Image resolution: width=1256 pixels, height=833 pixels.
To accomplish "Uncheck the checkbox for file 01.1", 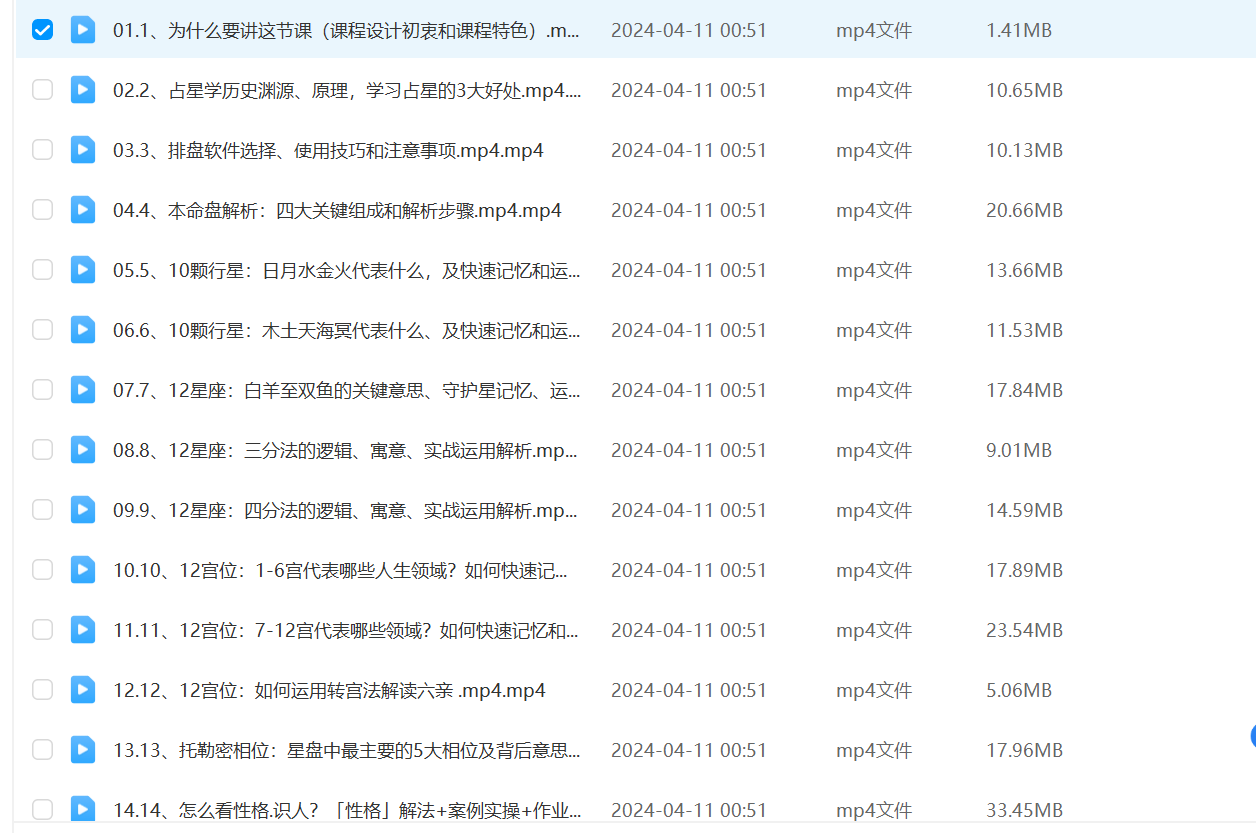I will coord(42,30).
